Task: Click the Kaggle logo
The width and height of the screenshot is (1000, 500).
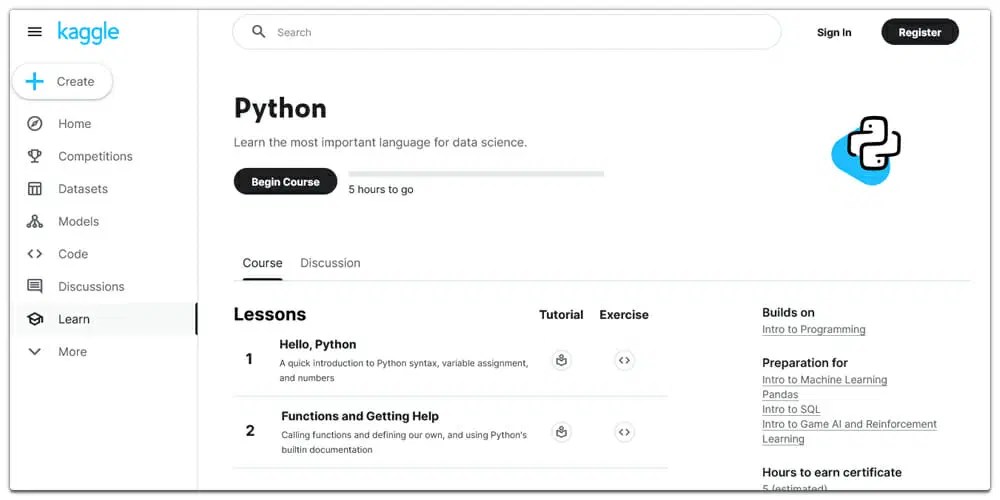Action: coord(88,32)
